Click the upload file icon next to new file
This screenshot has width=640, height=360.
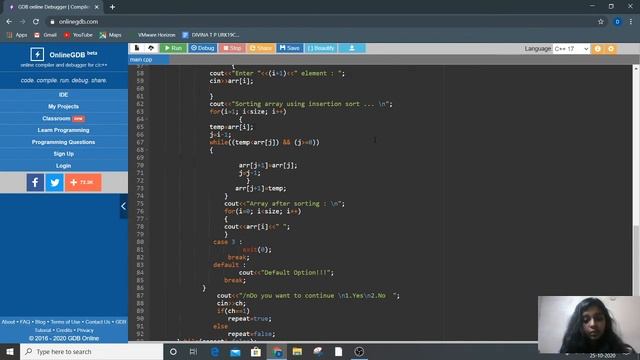point(151,48)
